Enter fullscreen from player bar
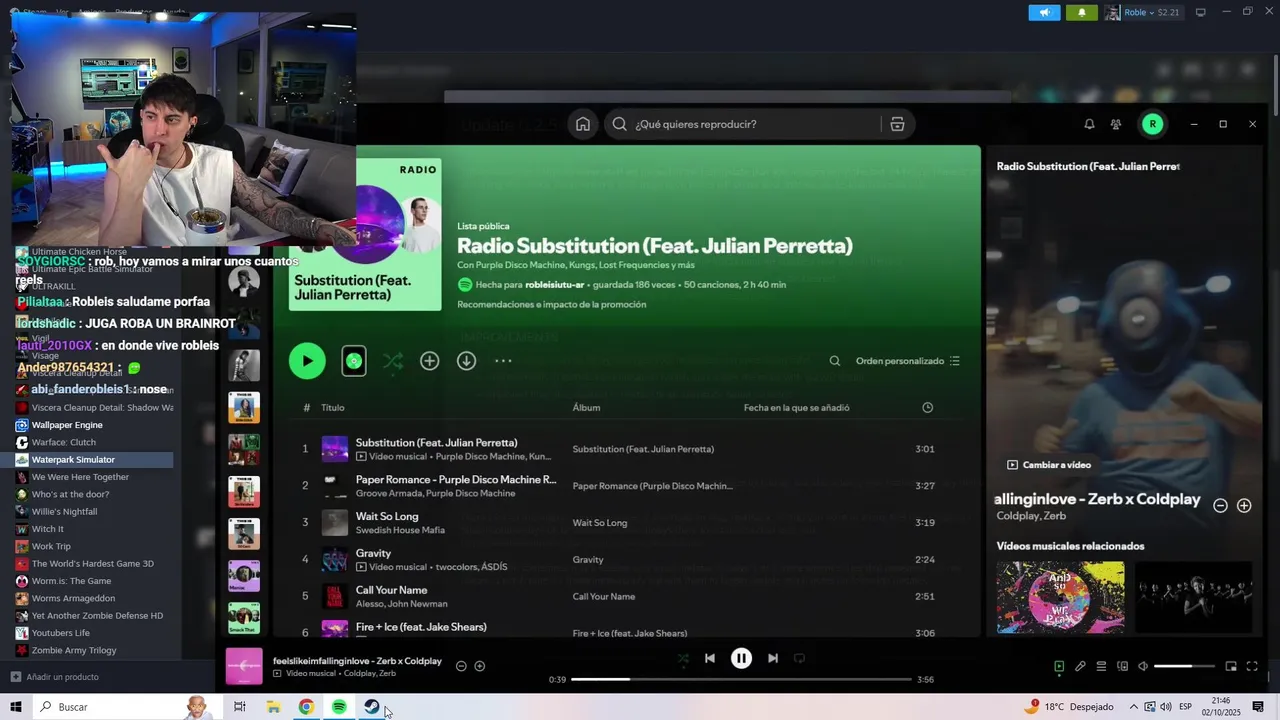The height and width of the screenshot is (720, 1280). [1252, 666]
